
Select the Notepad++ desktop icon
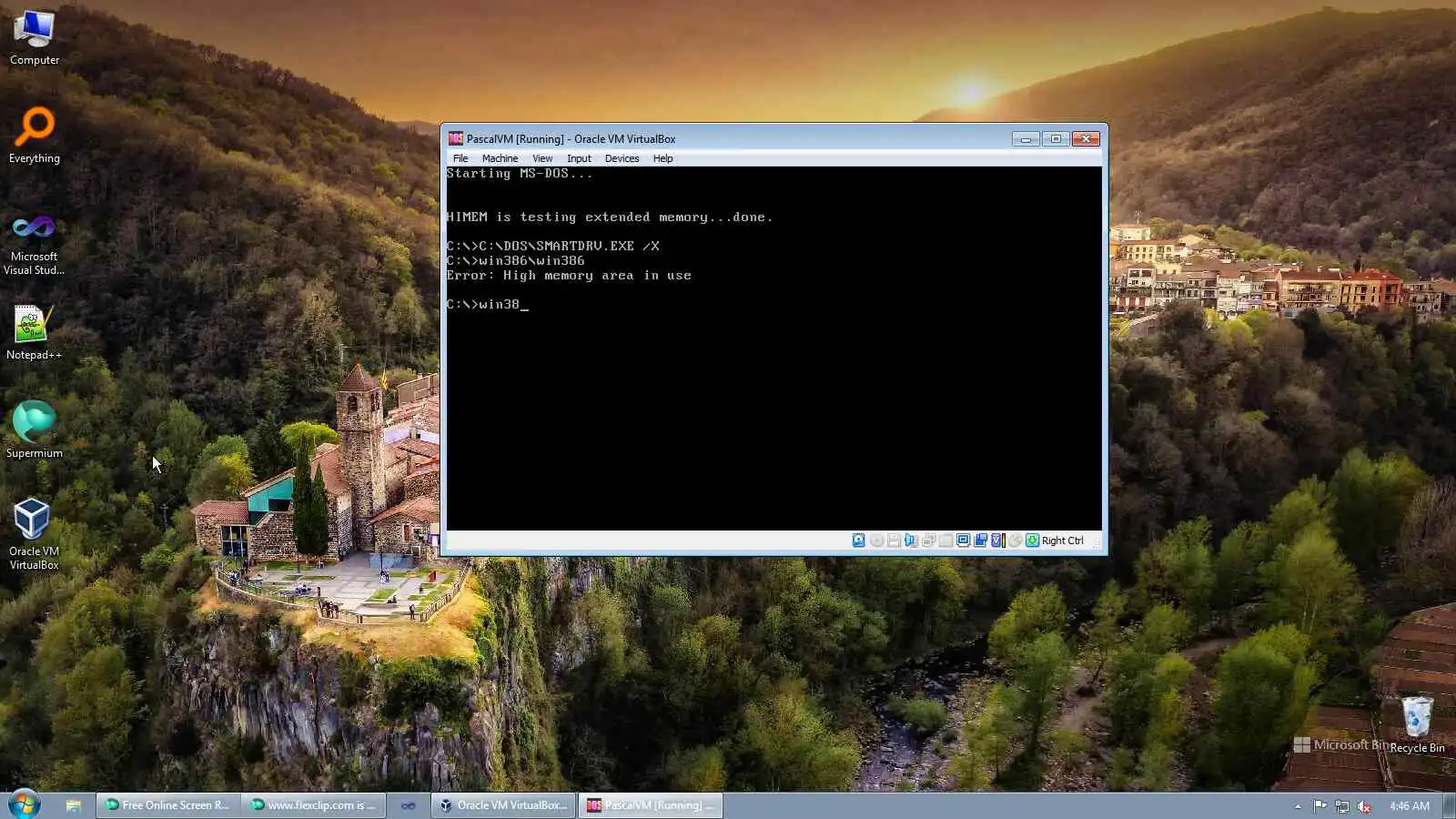point(35,332)
